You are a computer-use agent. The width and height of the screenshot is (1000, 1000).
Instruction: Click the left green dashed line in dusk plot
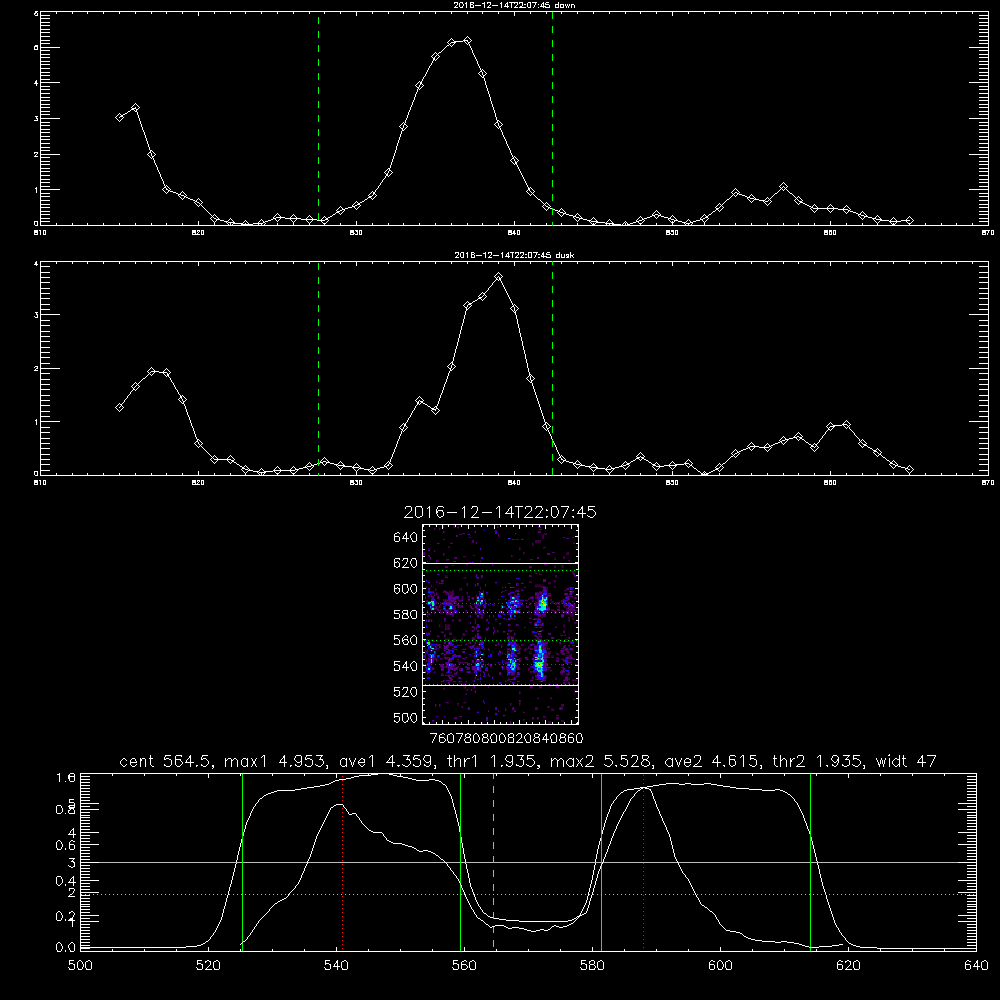[x=318, y=368]
